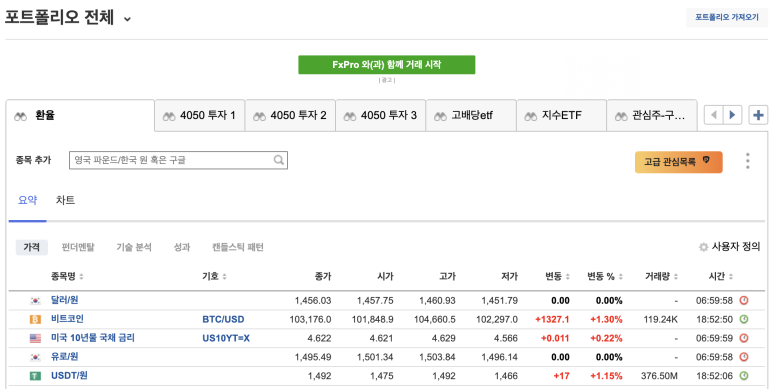This screenshot has height=389, width=773.
Task: Click the Tether icon in USDT/원 row
Action: 35,376
